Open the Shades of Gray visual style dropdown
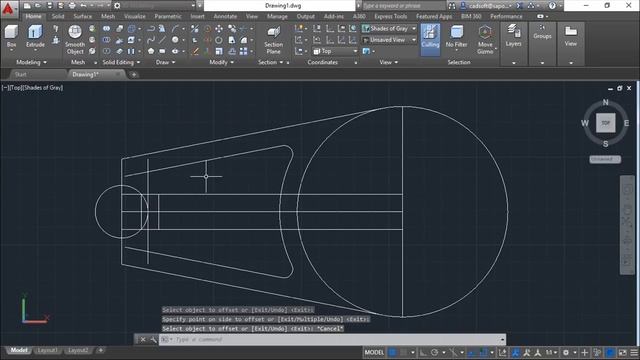The width and height of the screenshot is (640, 360). (389, 29)
